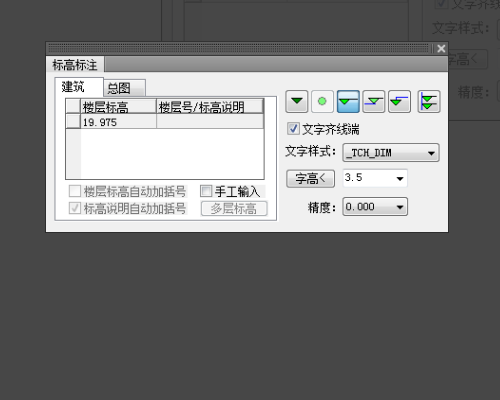
Task: Select the highlighted triangle-with-baseline elevation style
Action: tap(348, 101)
